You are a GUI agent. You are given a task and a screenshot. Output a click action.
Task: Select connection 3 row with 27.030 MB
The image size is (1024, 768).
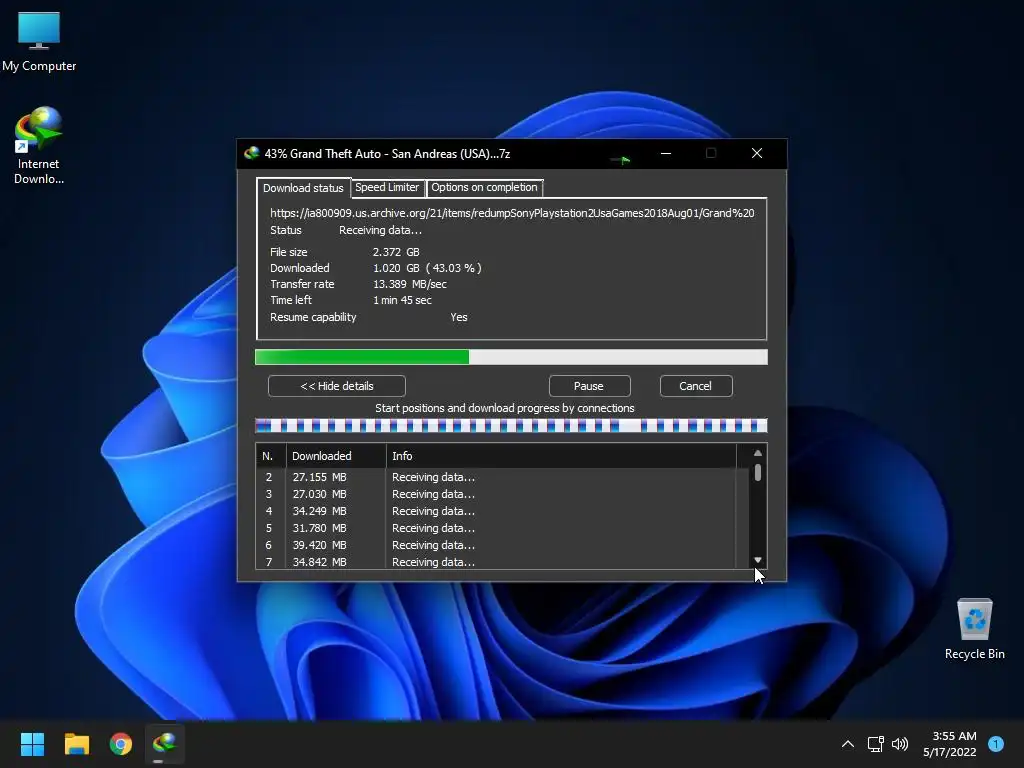point(502,494)
